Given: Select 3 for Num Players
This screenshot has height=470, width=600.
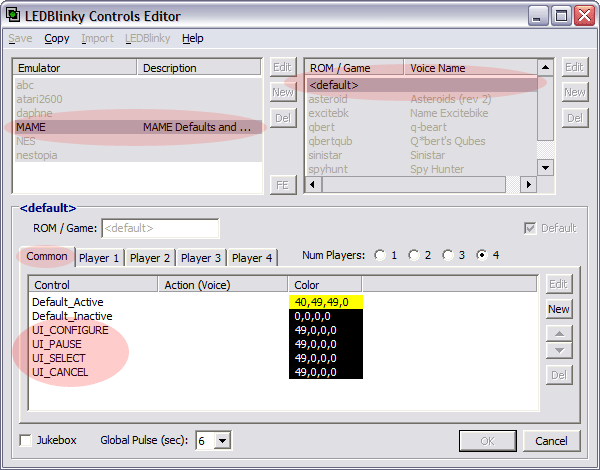Looking at the screenshot, I should pos(448,255).
